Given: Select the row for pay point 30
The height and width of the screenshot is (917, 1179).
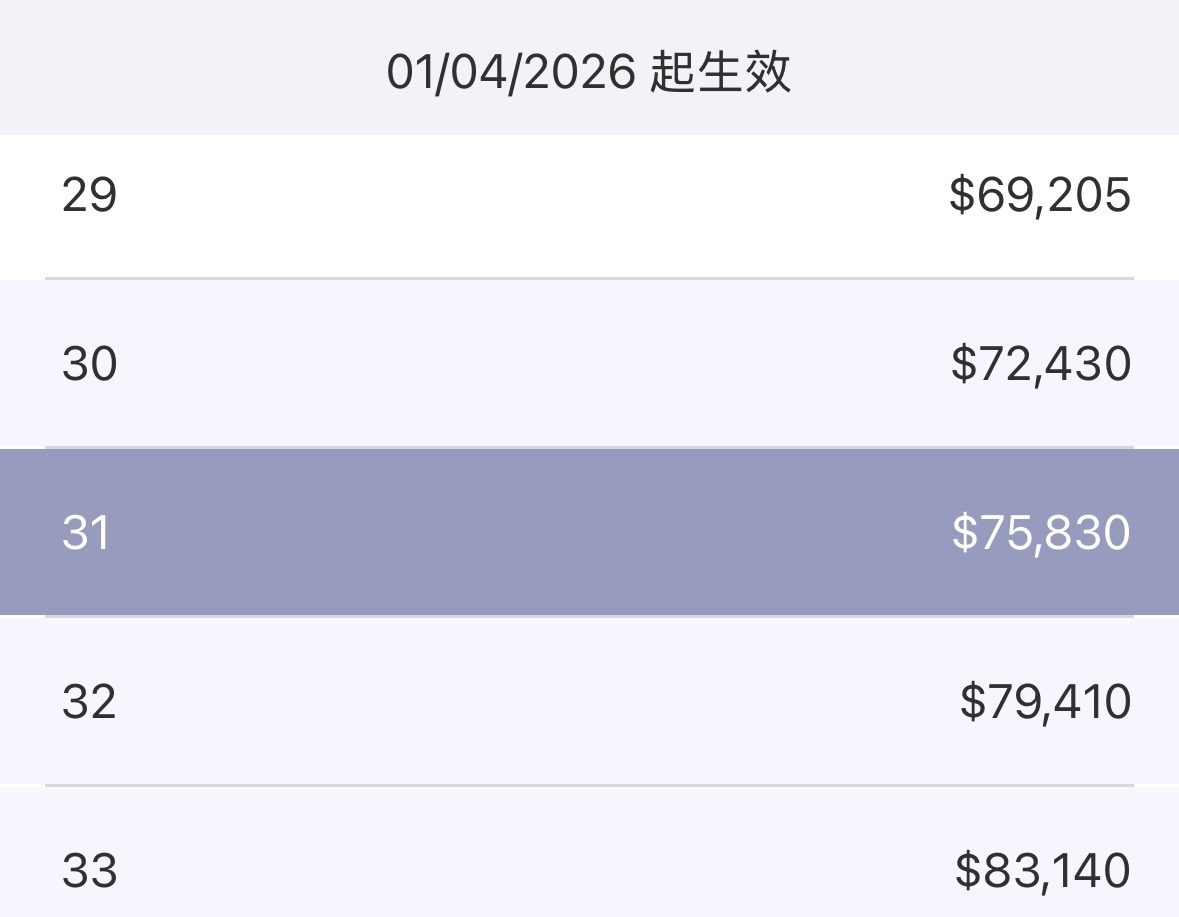Looking at the screenshot, I should click(x=590, y=364).
